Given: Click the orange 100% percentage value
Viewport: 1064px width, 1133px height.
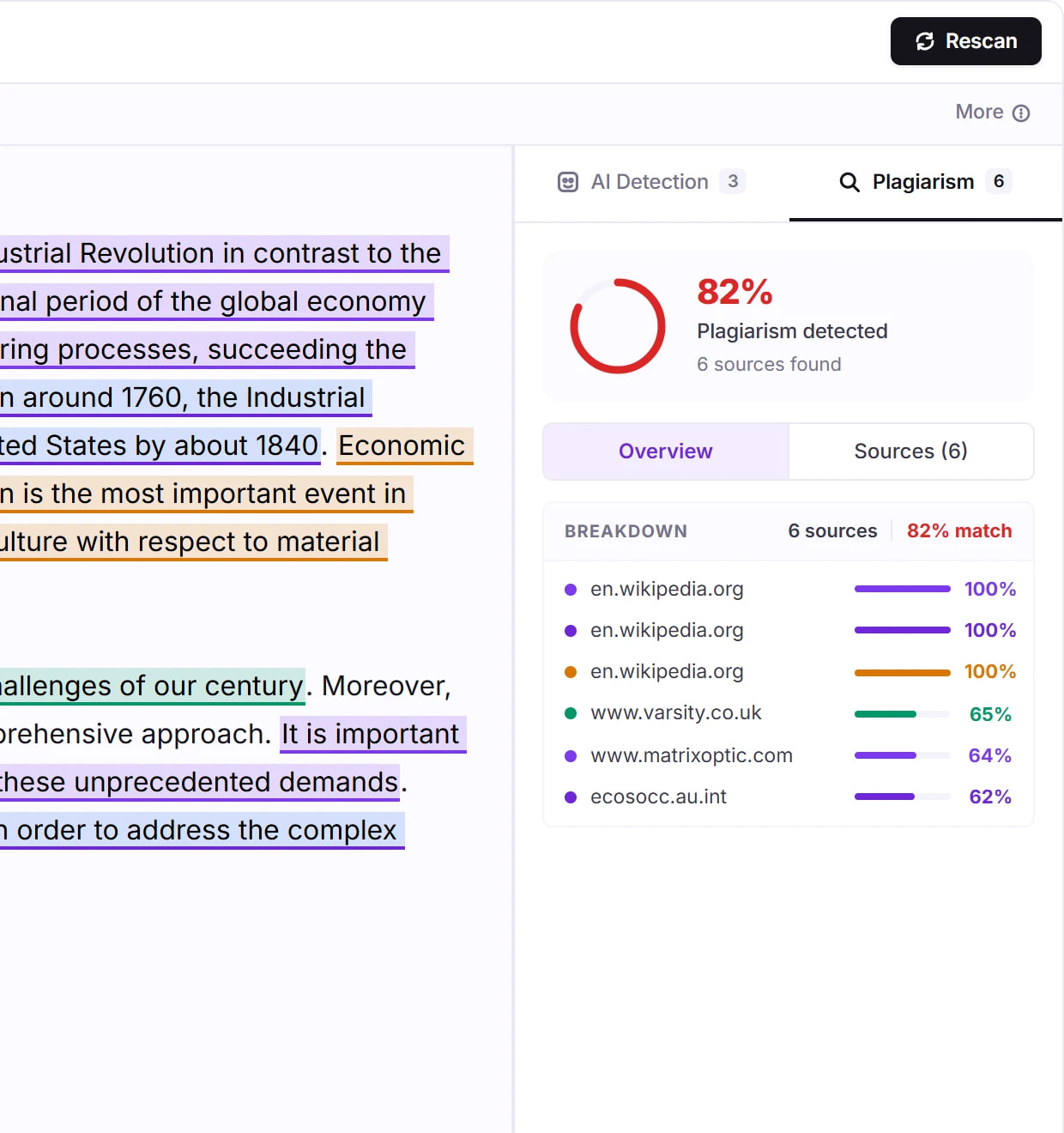Looking at the screenshot, I should pos(990,672).
